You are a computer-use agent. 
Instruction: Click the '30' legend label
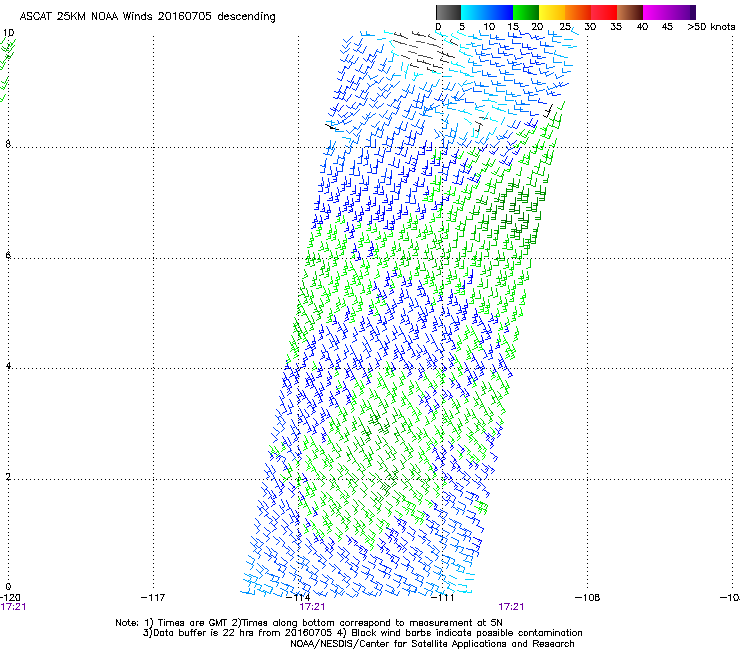click(590, 27)
